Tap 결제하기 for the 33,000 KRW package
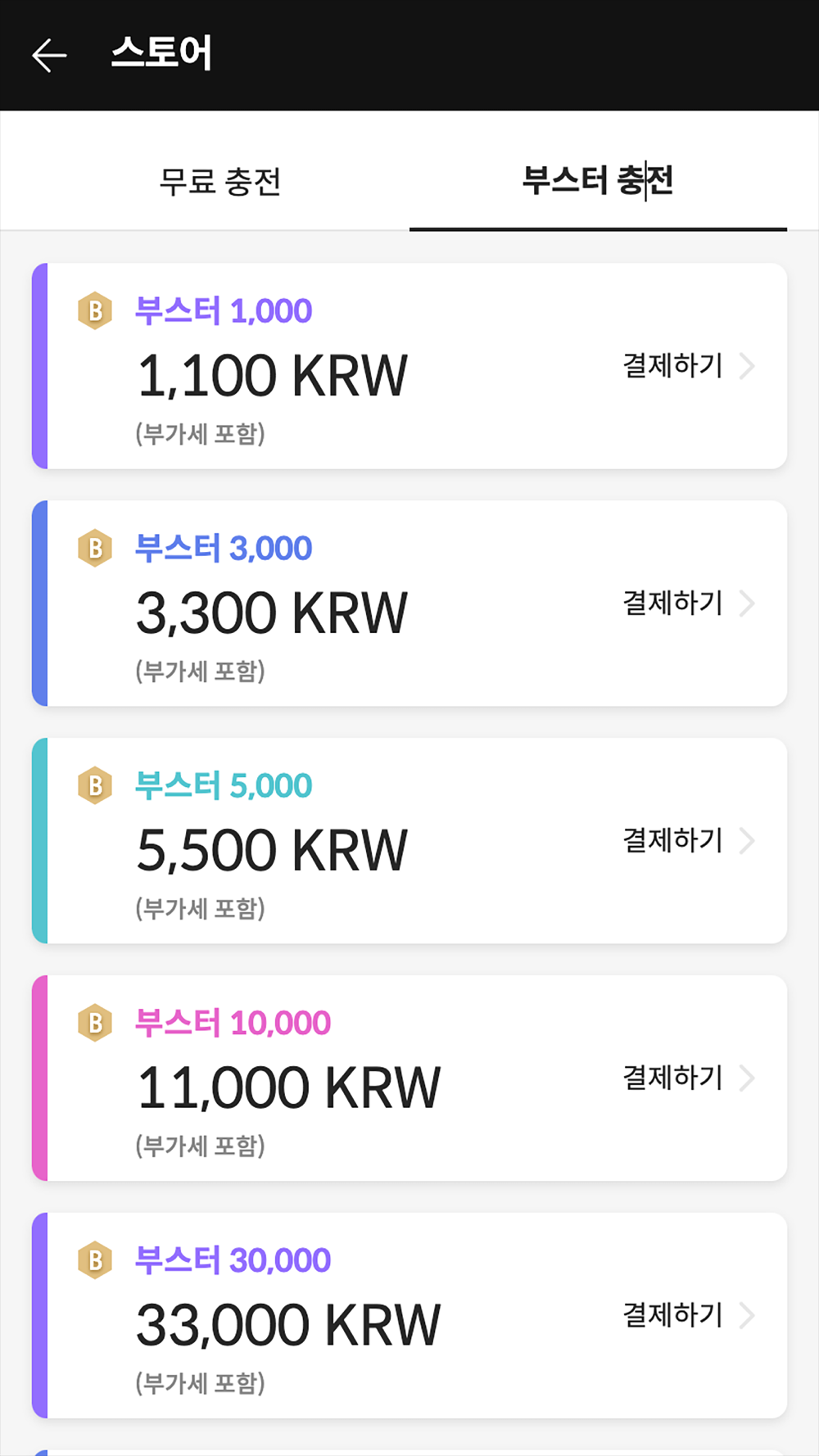 point(672,1315)
